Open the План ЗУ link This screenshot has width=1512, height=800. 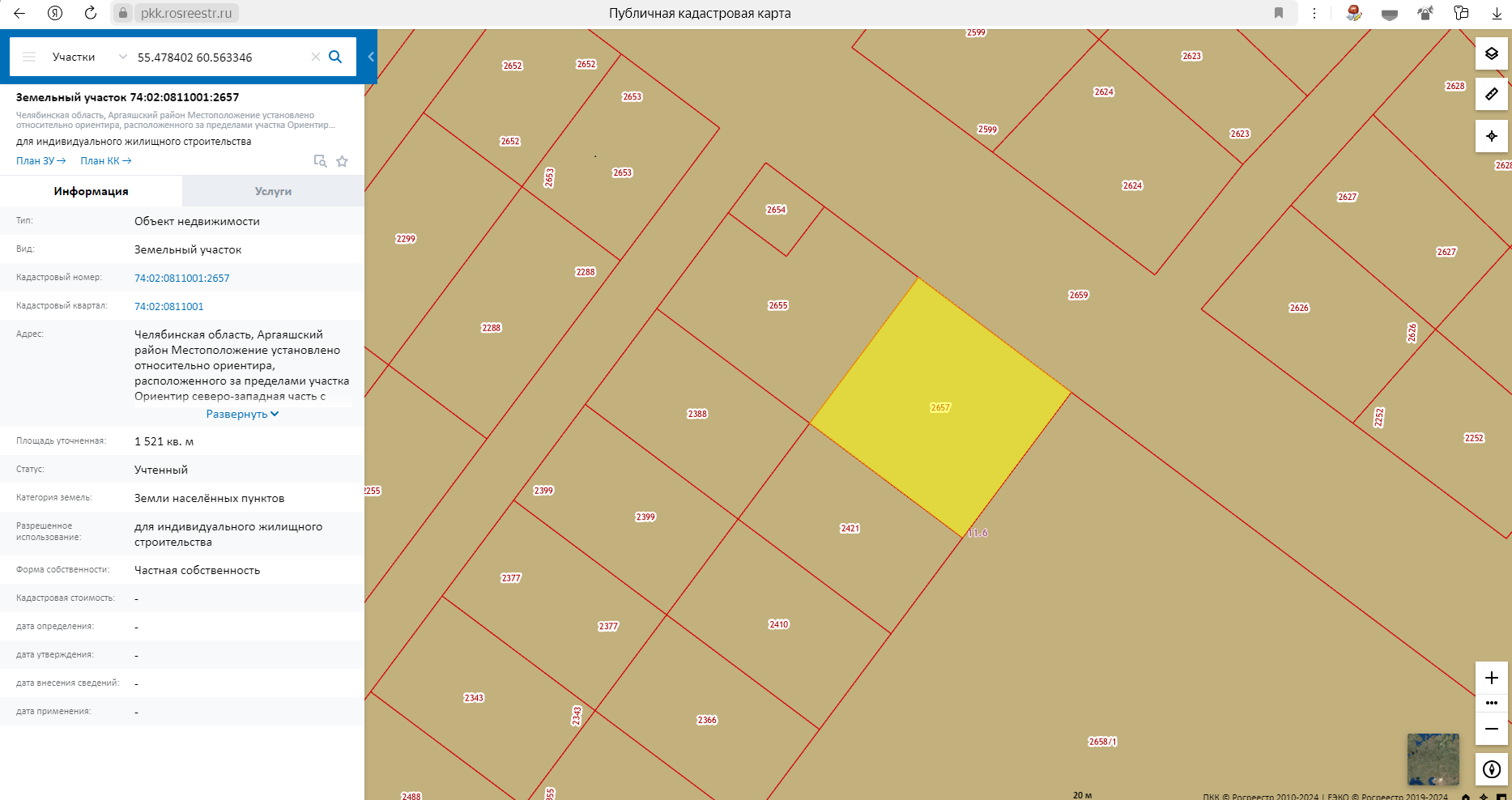(40, 161)
